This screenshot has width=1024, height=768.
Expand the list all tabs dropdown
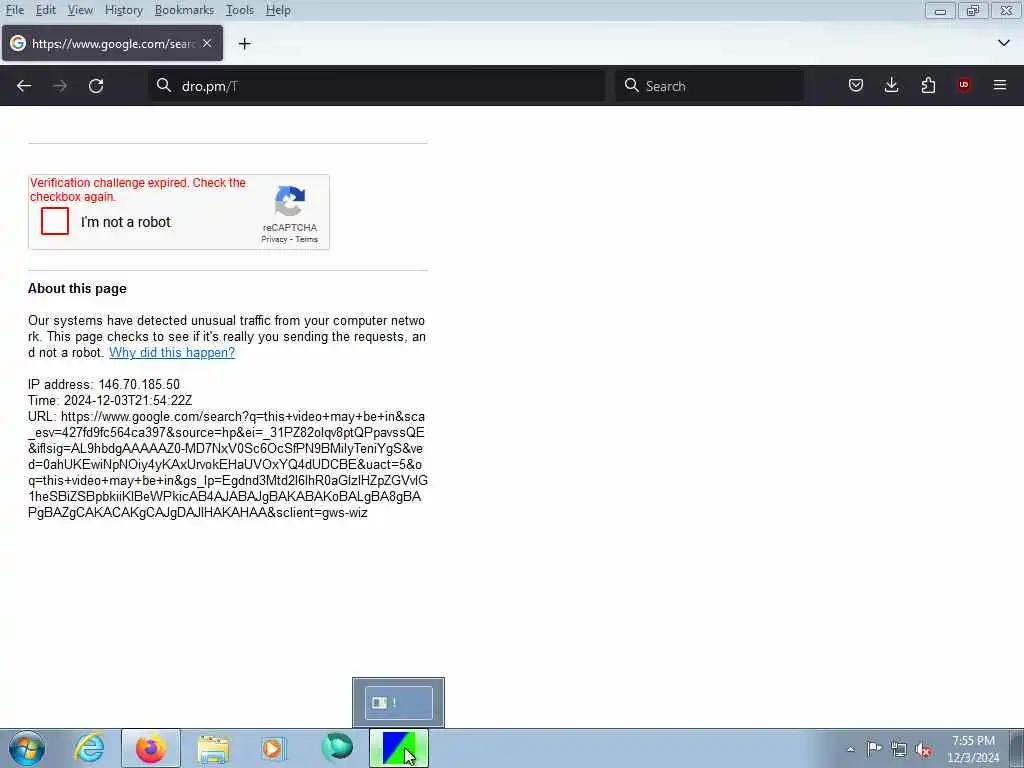[x=1004, y=43]
